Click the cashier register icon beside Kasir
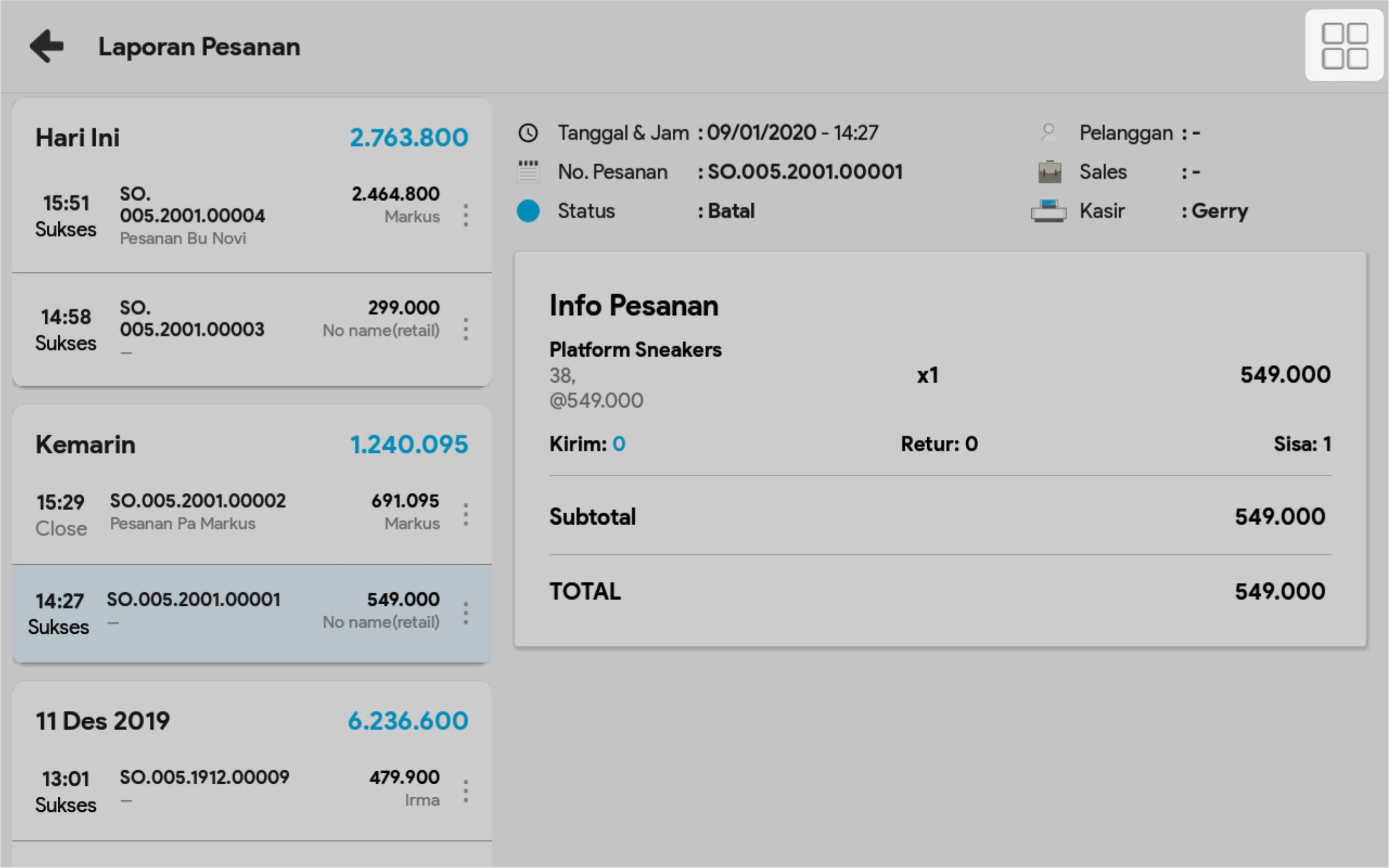 tap(1048, 211)
